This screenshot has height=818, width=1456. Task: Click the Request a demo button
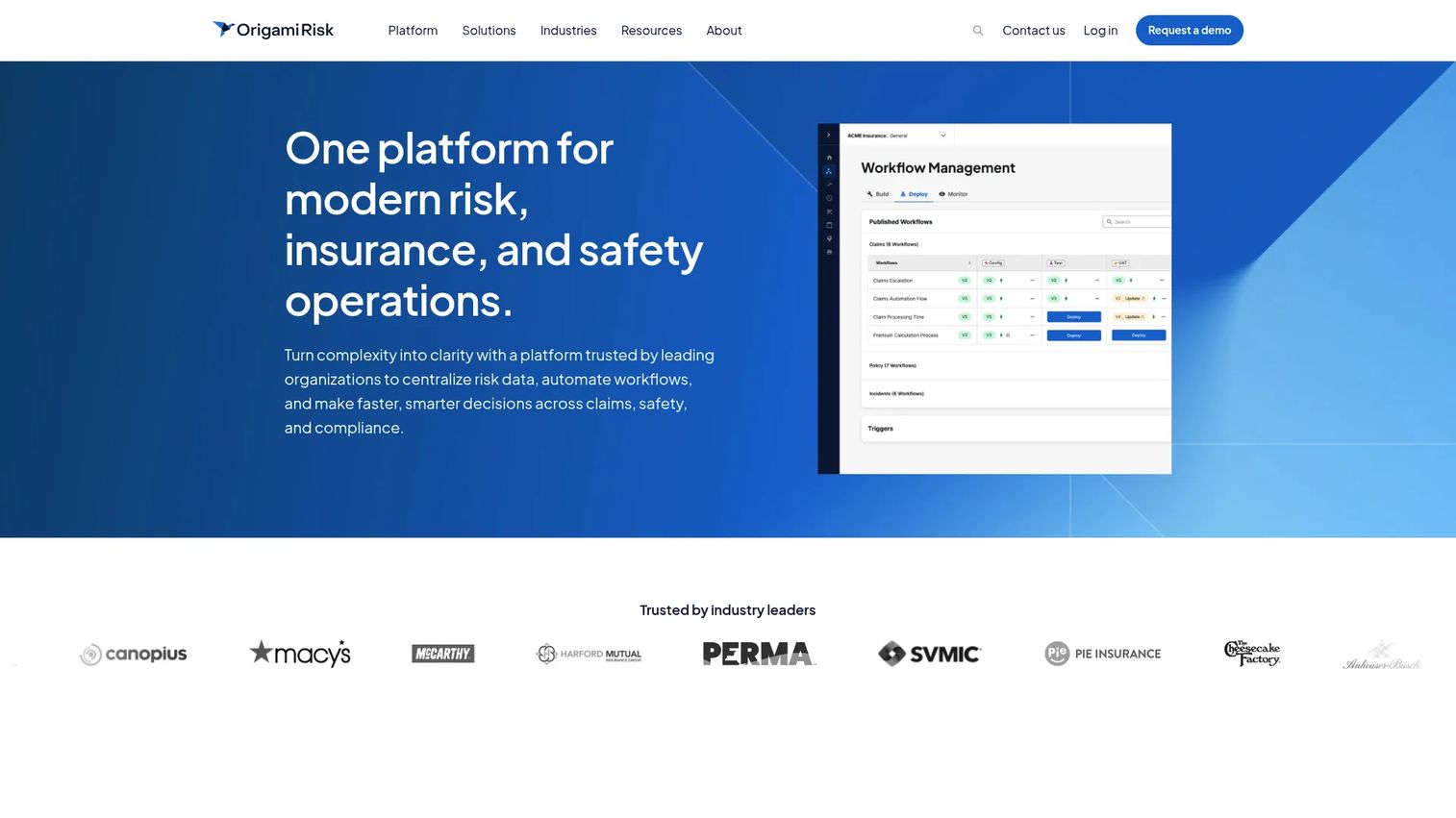click(1190, 31)
